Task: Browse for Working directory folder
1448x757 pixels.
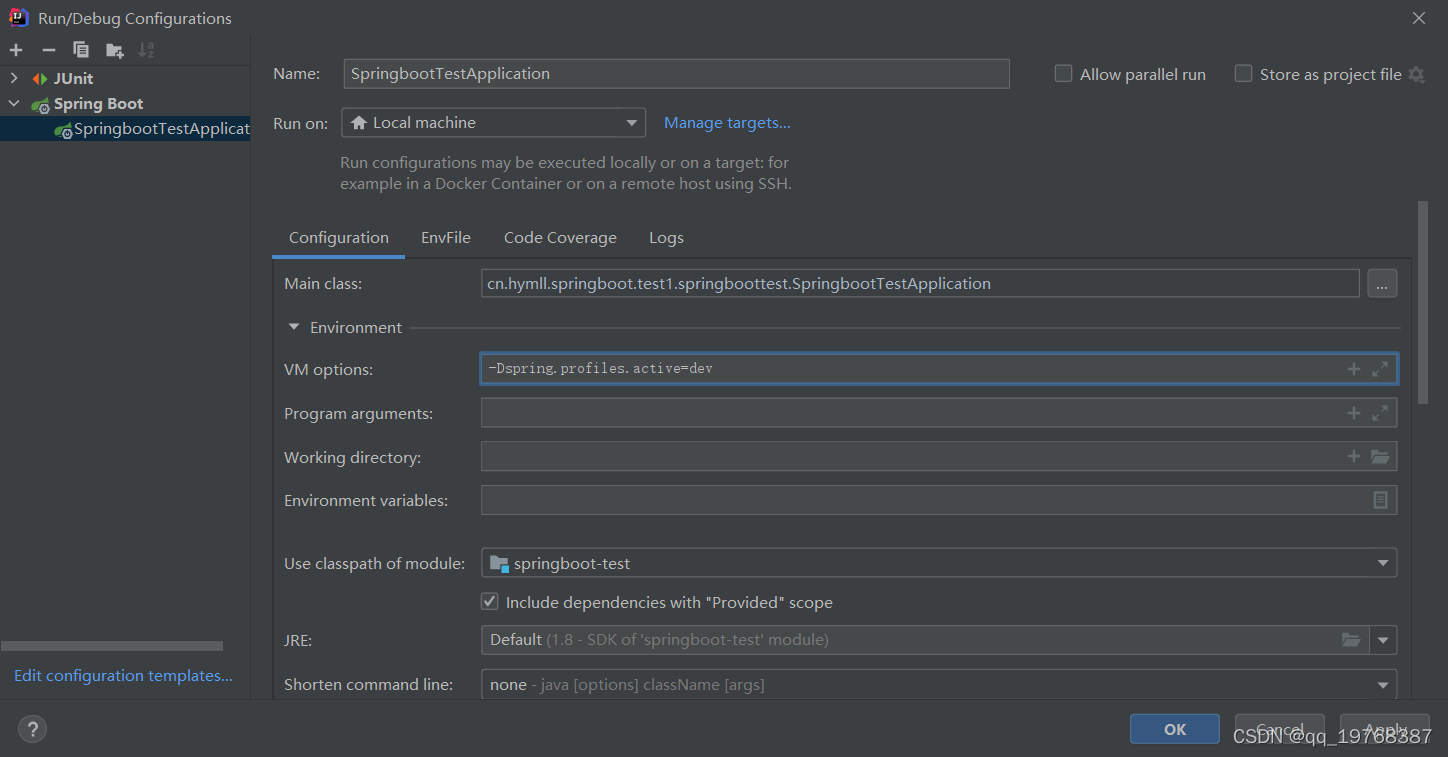Action: [x=1380, y=456]
